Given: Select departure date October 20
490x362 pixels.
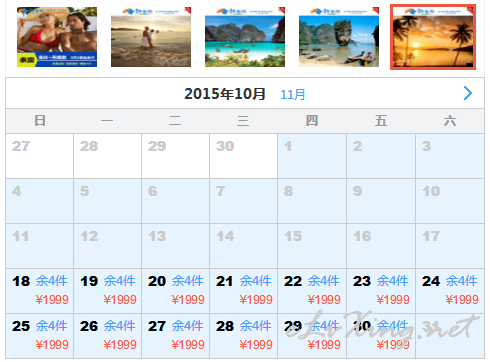Looking at the screenshot, I should pos(176,291).
